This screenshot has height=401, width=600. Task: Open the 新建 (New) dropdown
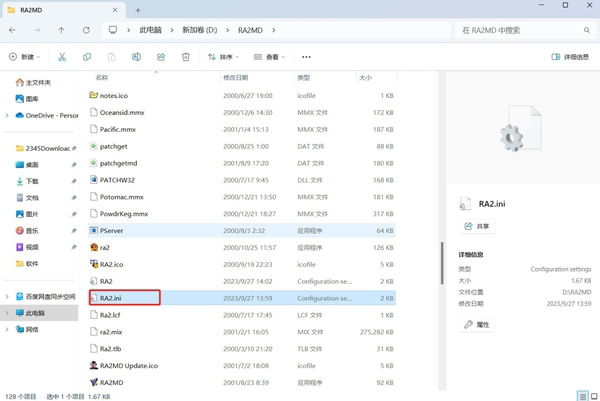pyautogui.click(x=26, y=57)
